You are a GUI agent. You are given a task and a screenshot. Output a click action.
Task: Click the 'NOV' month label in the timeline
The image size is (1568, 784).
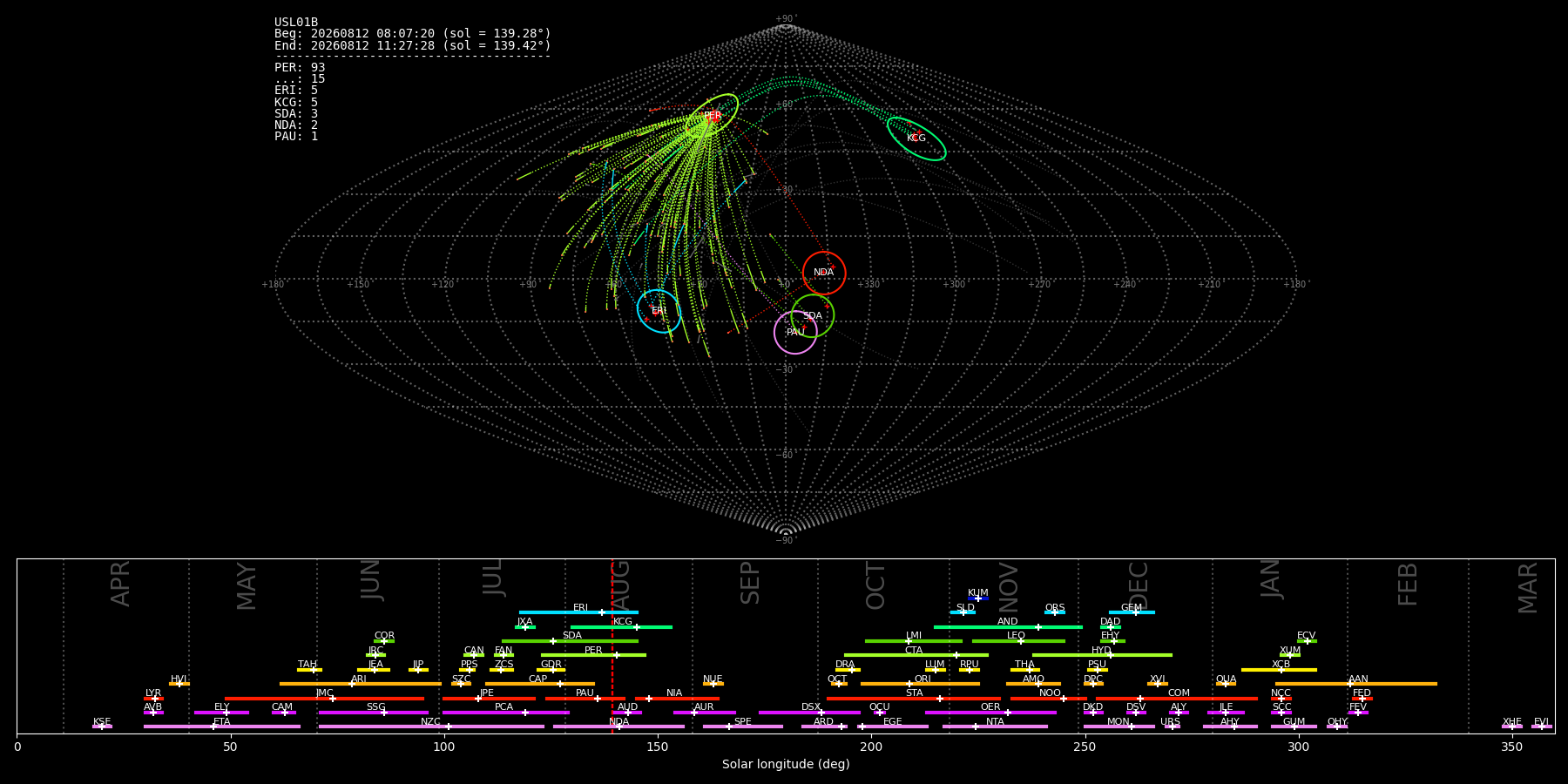[1008, 586]
